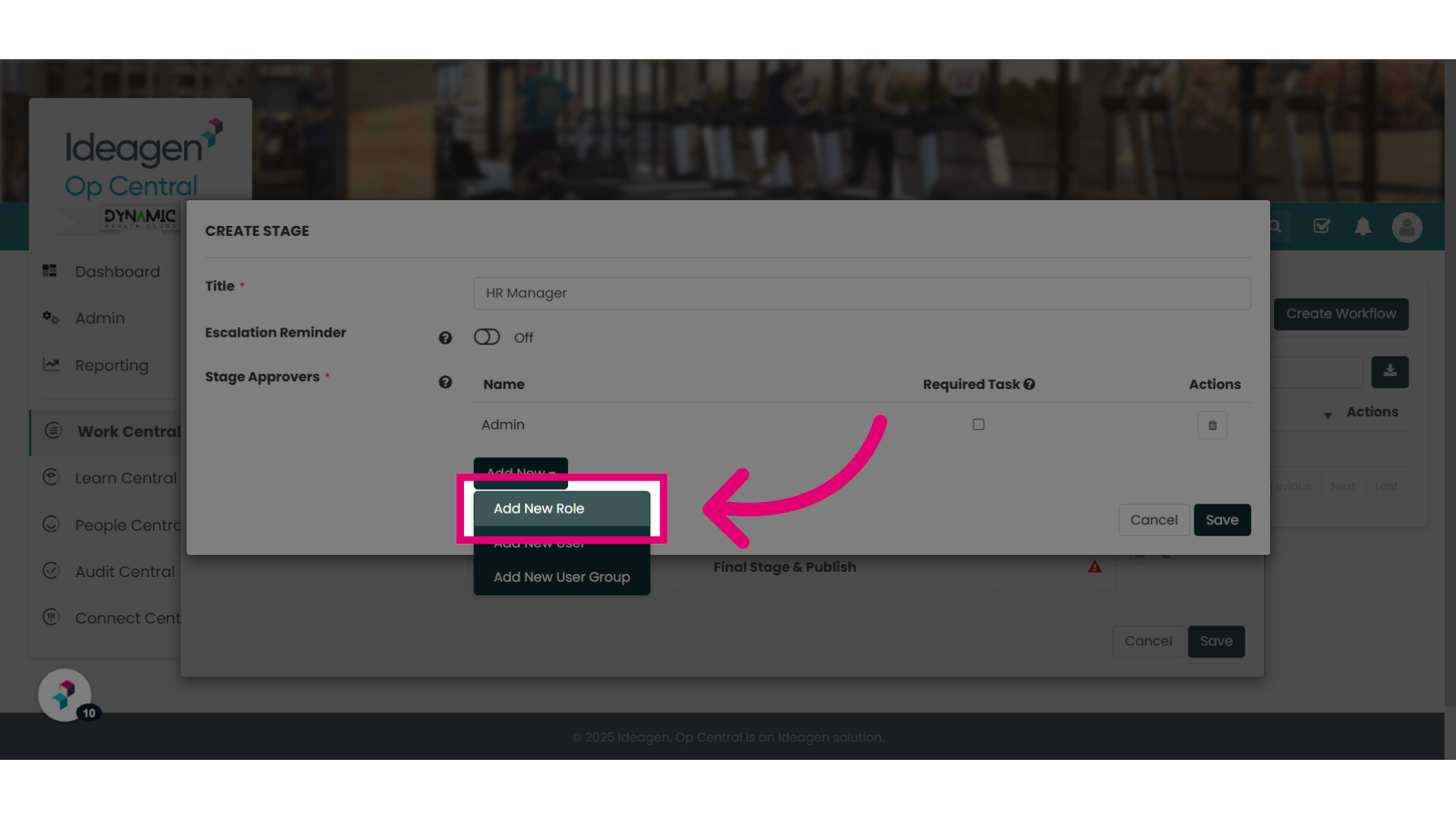Click the Audit Central checkmark icon
Viewport: 1456px width, 819px height.
click(x=51, y=571)
